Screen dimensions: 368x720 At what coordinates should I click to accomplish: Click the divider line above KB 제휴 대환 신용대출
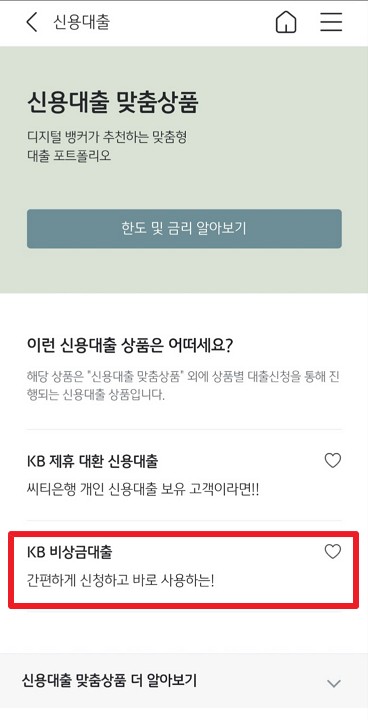tap(184, 430)
